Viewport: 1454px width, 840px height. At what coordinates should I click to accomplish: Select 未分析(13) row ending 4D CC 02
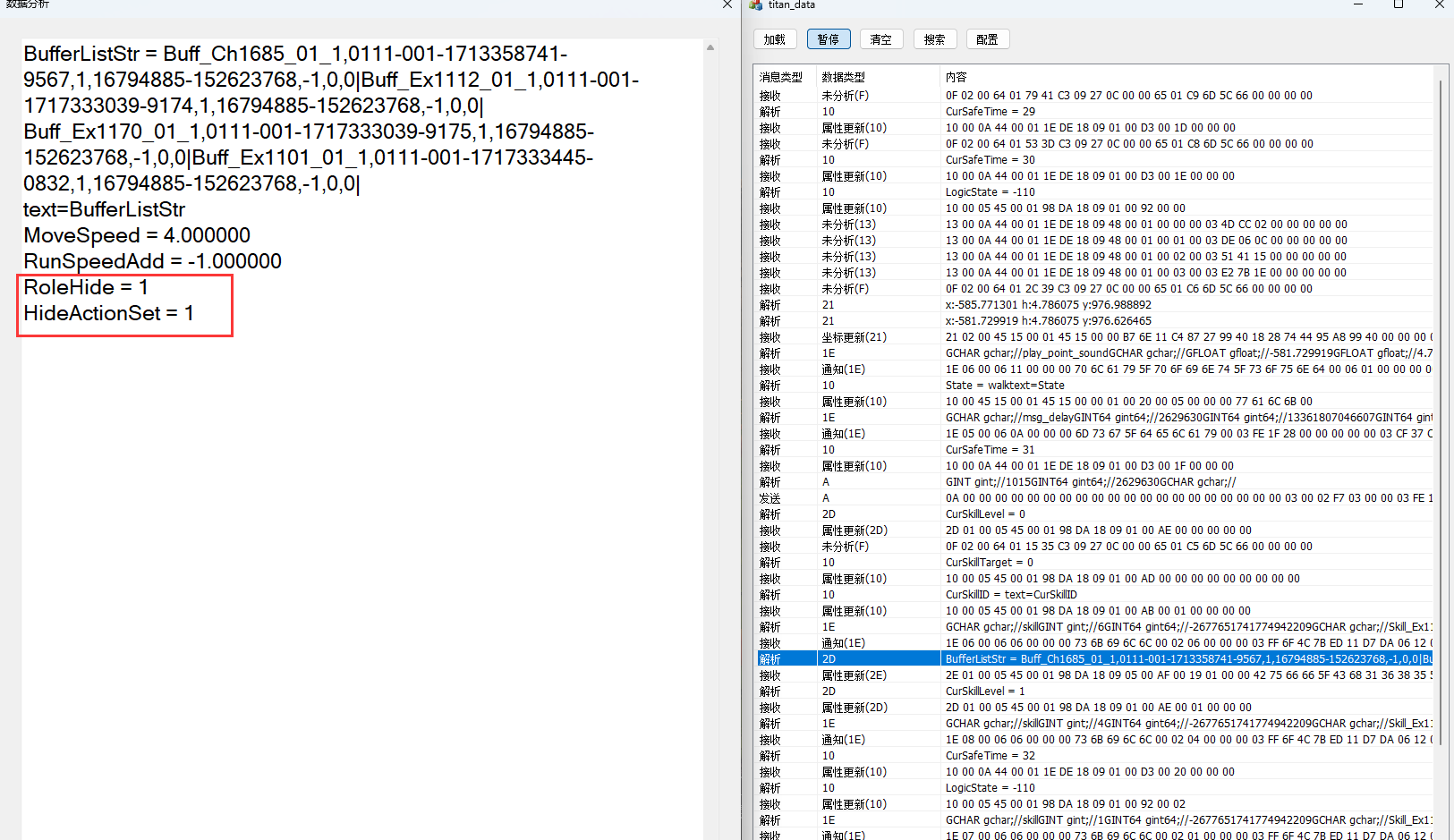click(1095, 225)
